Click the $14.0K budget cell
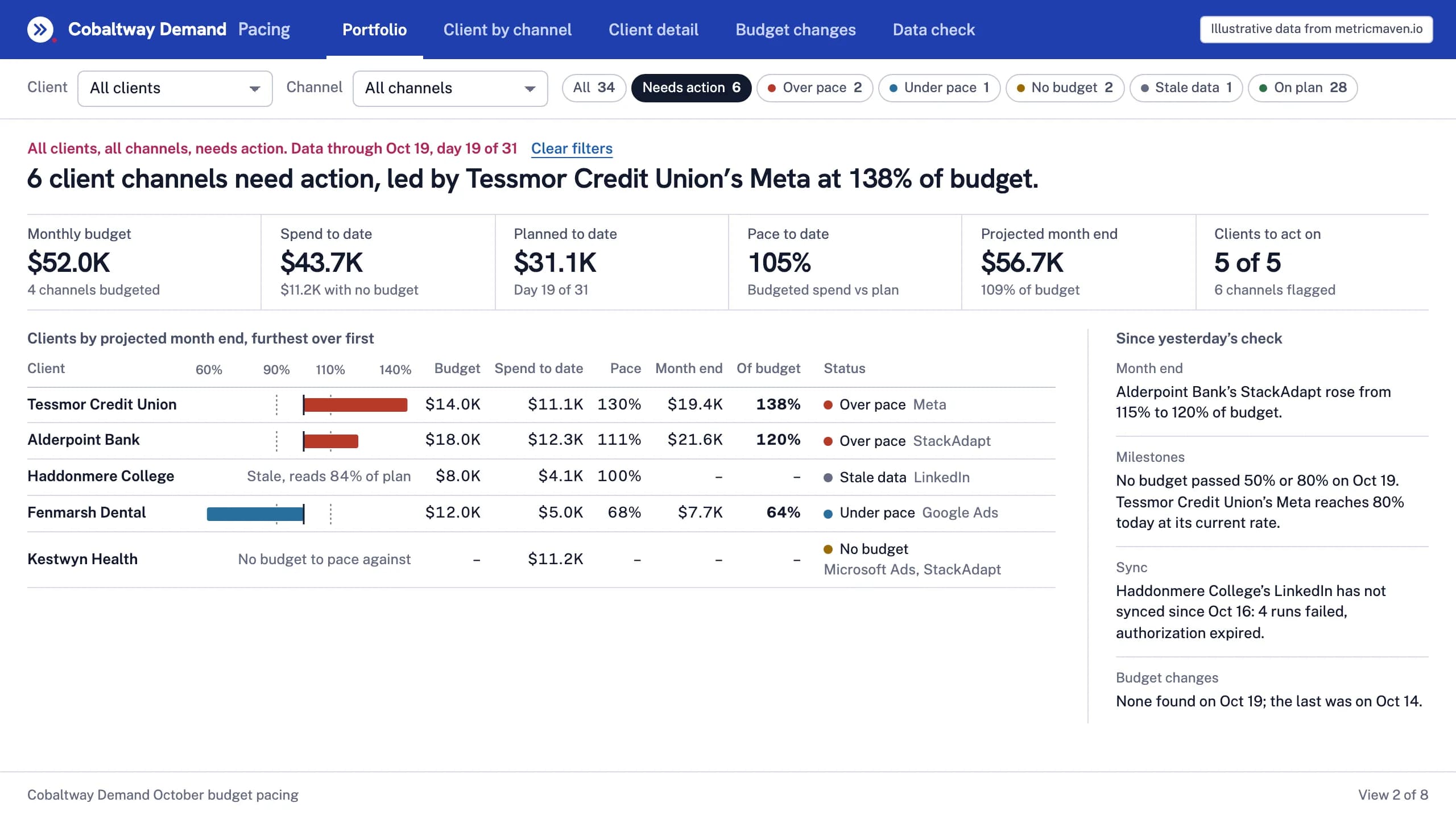This screenshot has height=819, width=1456. click(x=453, y=404)
